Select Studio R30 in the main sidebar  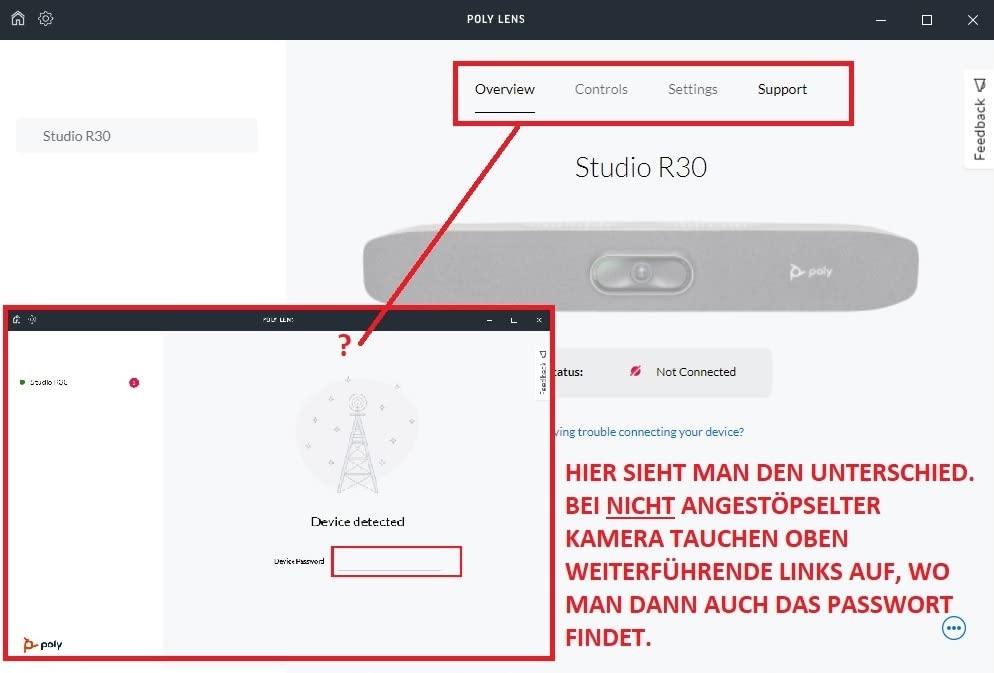point(136,136)
